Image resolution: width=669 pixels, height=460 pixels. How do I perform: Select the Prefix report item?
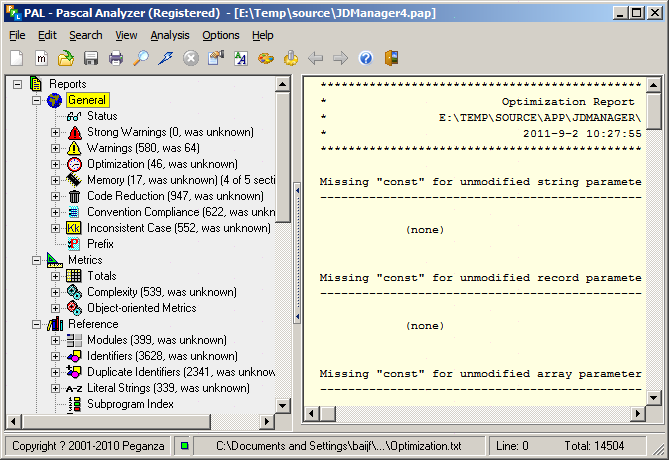(x=100, y=244)
